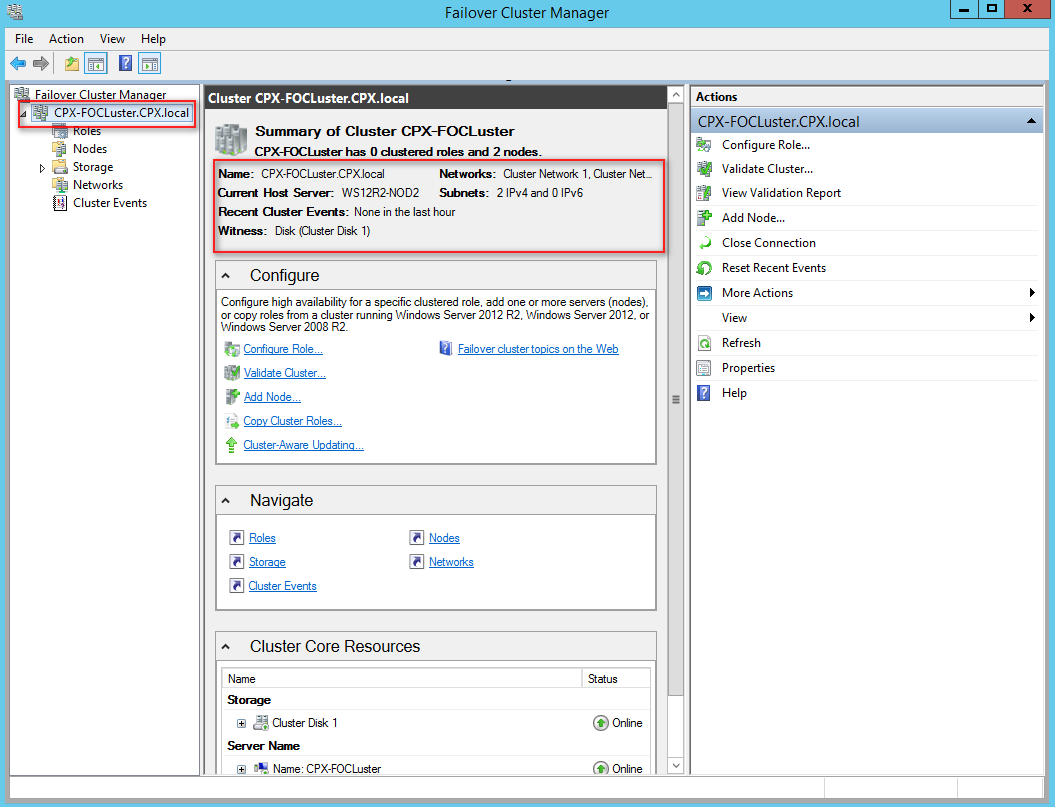Viewport: 1055px width, 807px height.
Task: Click the Add Node... link in Configure section
Action: pyautogui.click(x=272, y=397)
